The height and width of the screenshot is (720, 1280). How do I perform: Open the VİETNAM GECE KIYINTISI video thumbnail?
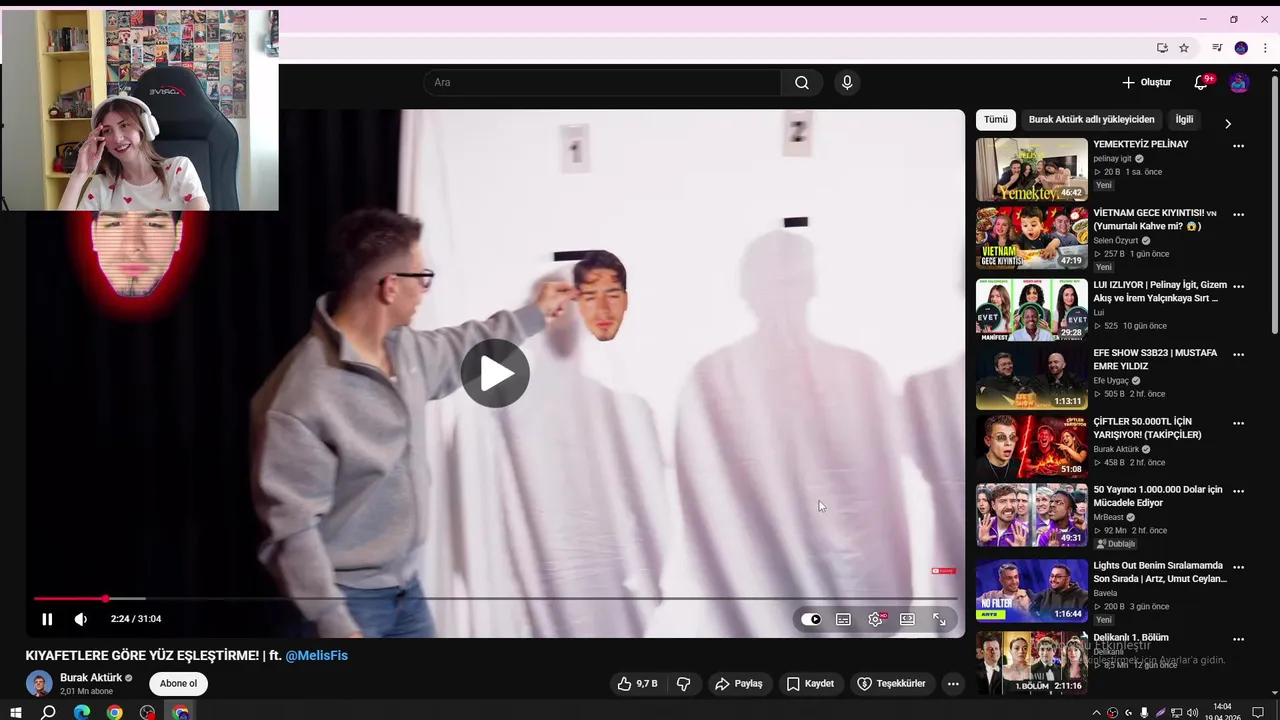(1031, 238)
